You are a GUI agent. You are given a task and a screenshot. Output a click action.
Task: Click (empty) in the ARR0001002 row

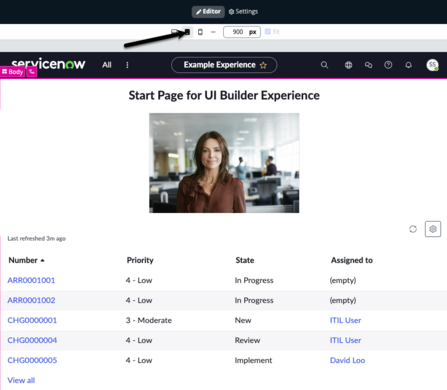coord(343,300)
